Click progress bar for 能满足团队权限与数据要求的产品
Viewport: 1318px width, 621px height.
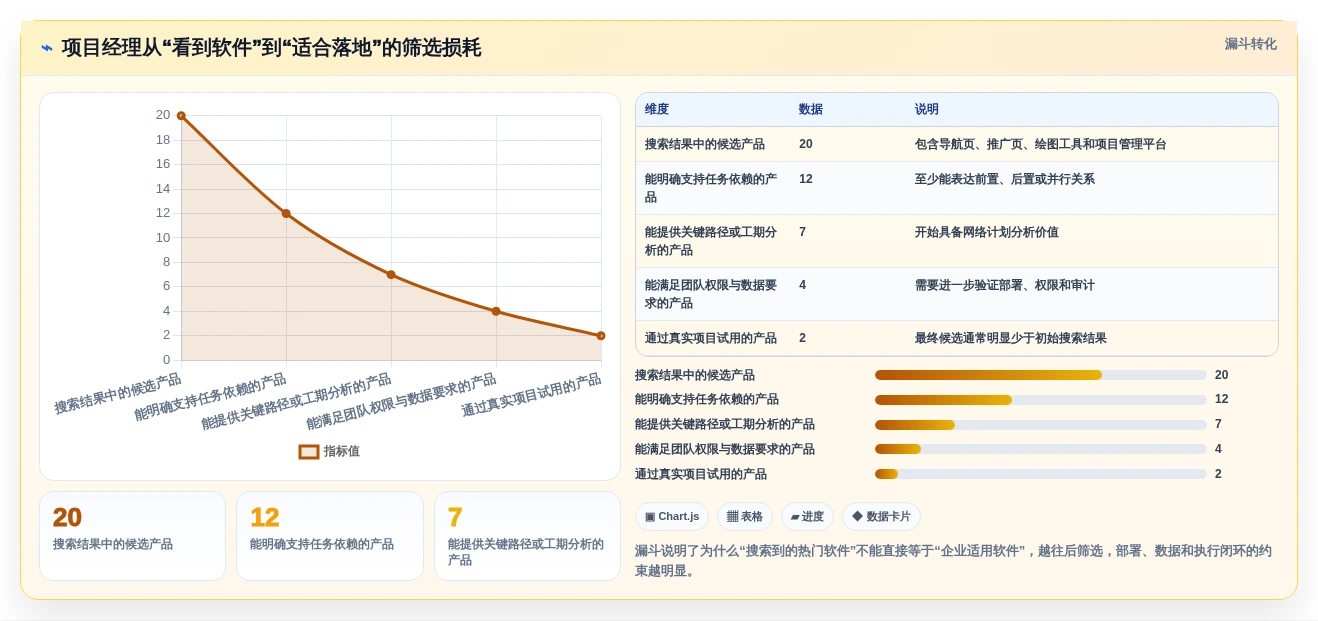pyautogui.click(x=1041, y=449)
